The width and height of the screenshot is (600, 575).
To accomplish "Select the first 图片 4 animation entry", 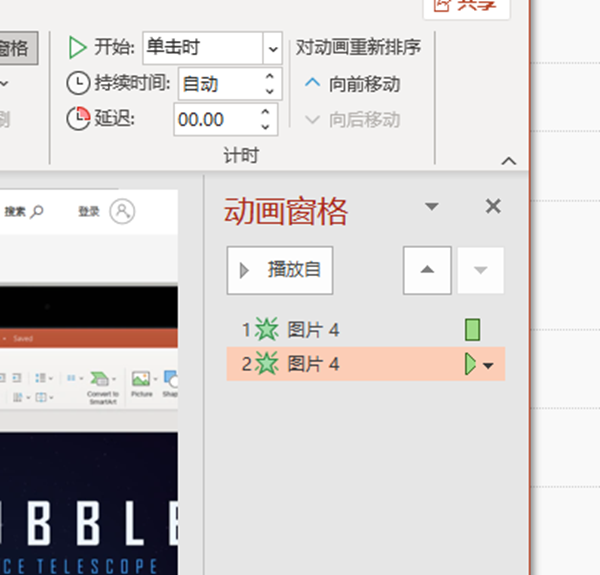I will tap(313, 329).
